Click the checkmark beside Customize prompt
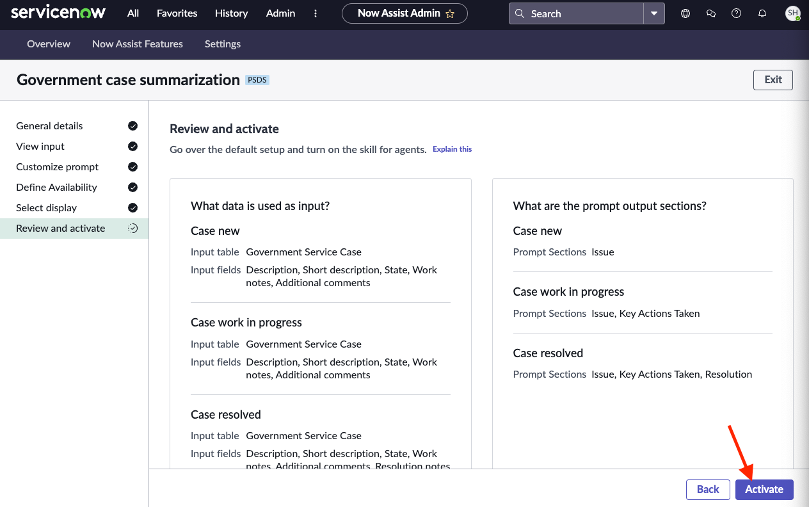Image resolution: width=810 pixels, height=508 pixels. (133, 167)
